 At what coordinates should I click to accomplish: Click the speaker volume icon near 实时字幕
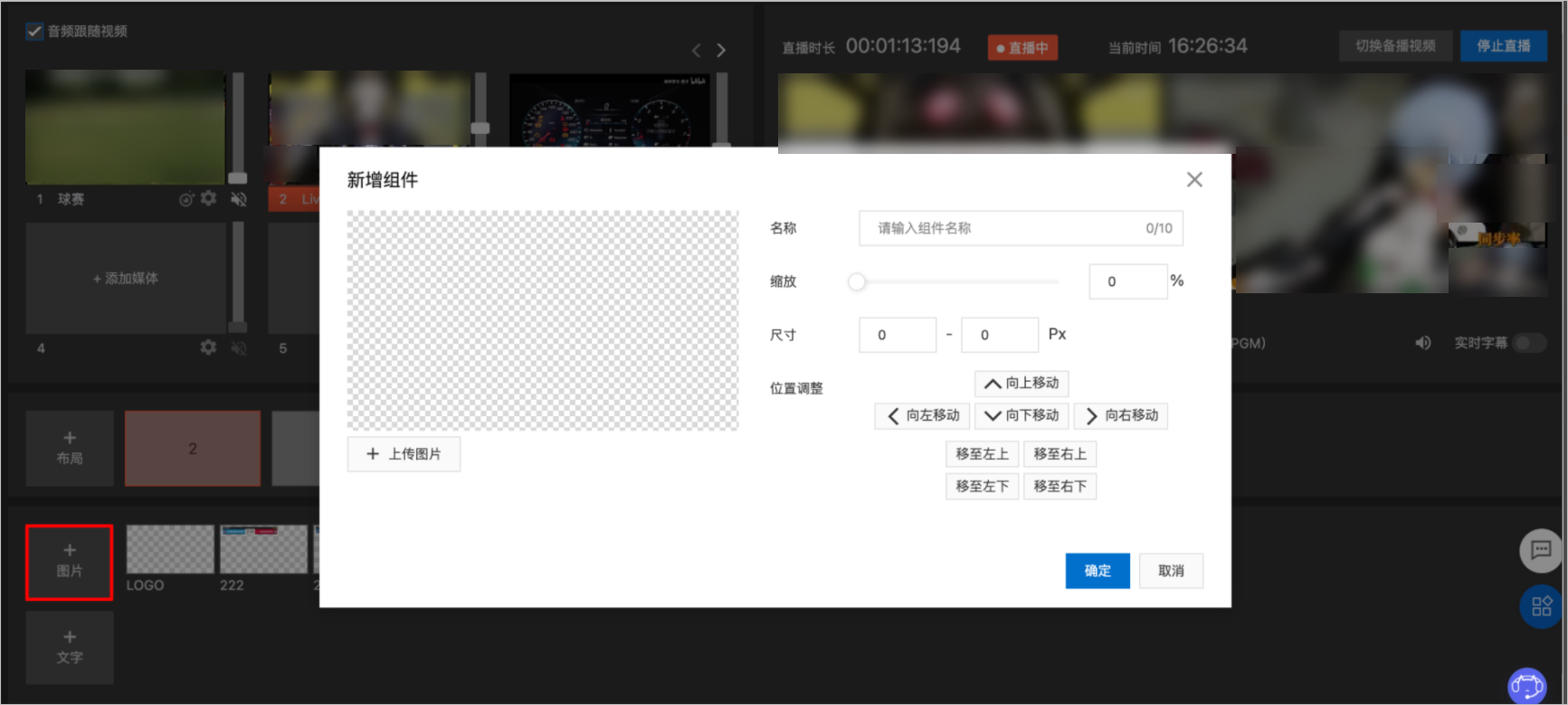tap(1423, 343)
